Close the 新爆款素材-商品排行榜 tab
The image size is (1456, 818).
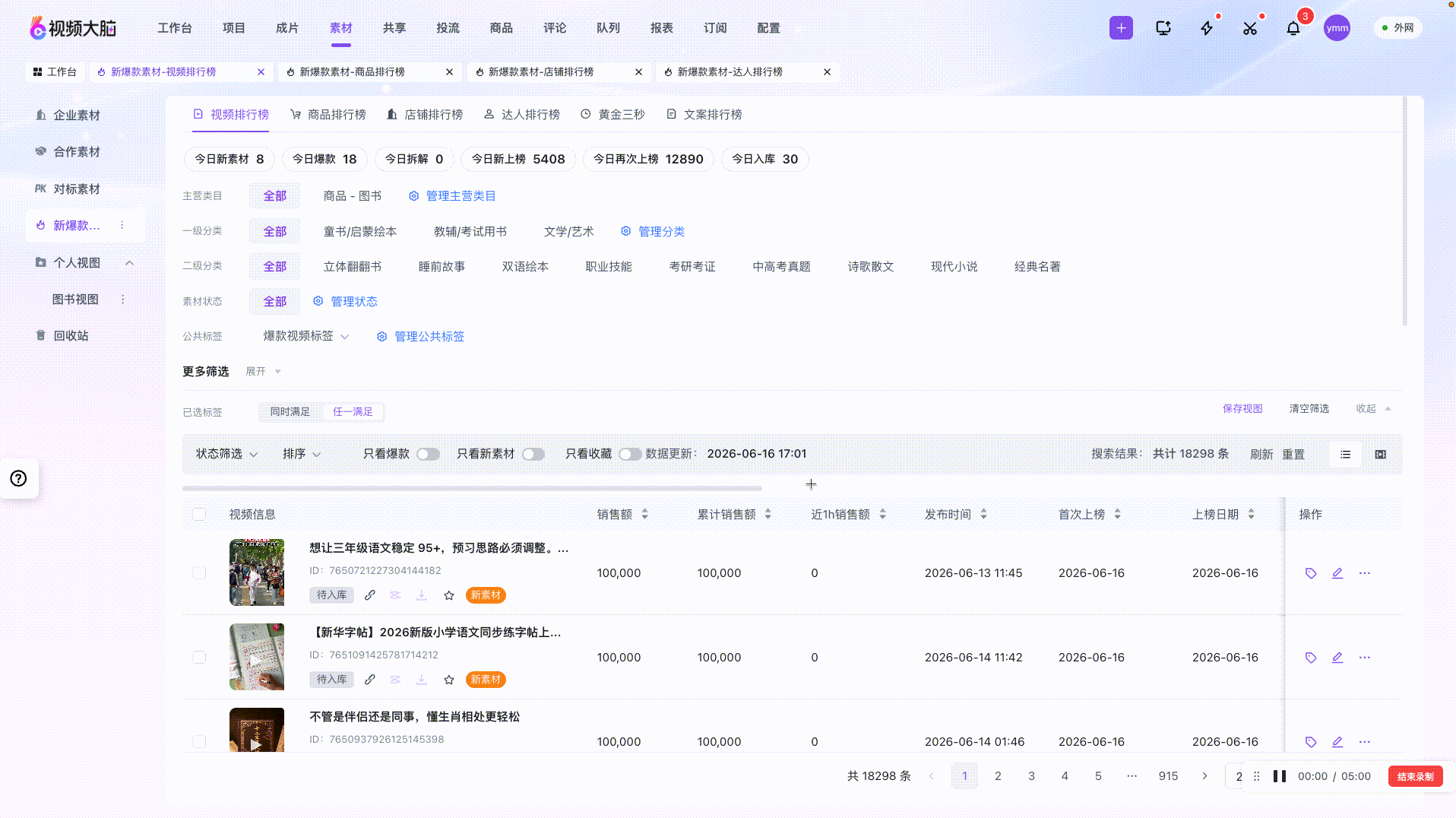(450, 72)
